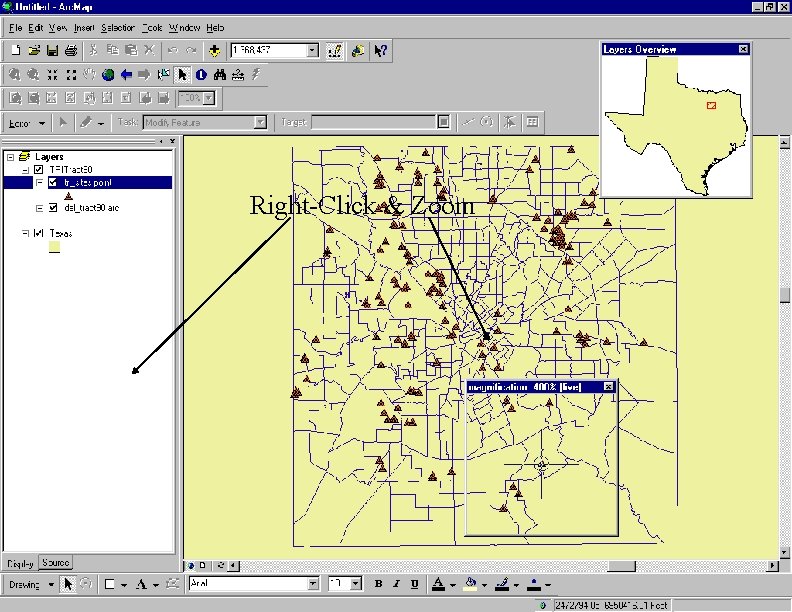The height and width of the screenshot is (612, 792).
Task: Click the Copy icon in the standard toolbar
Action: coord(112,50)
